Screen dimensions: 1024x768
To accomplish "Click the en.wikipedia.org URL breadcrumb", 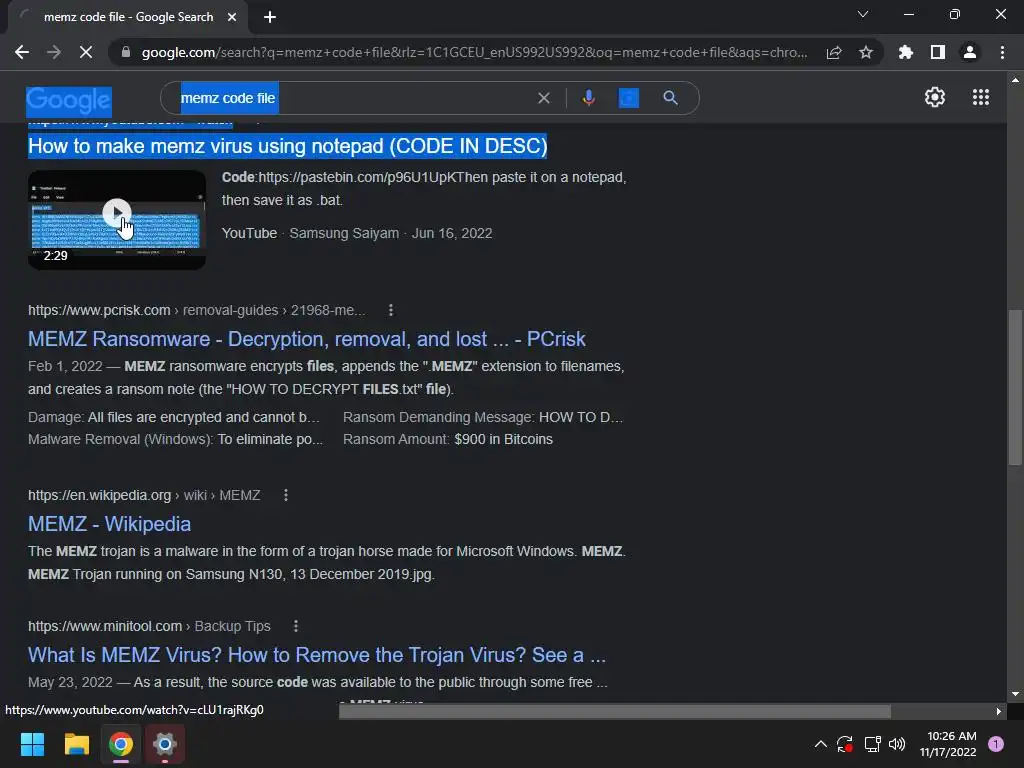I will click(x=144, y=495).
